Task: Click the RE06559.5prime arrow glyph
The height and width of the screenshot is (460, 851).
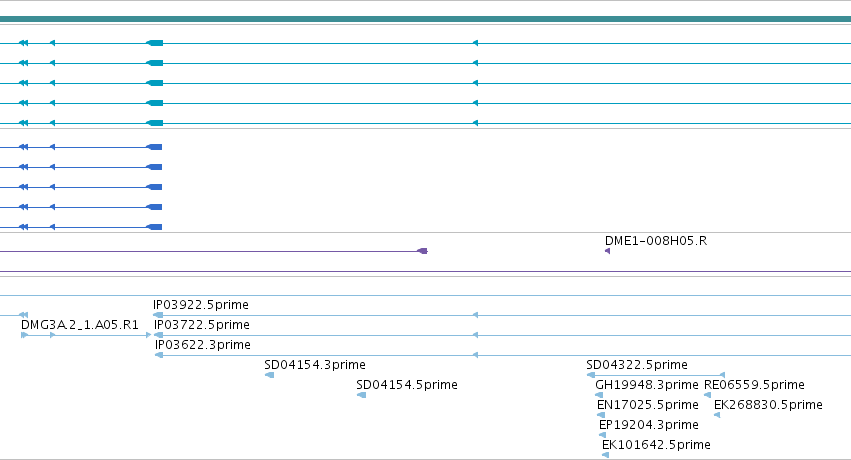Action: pos(707,395)
